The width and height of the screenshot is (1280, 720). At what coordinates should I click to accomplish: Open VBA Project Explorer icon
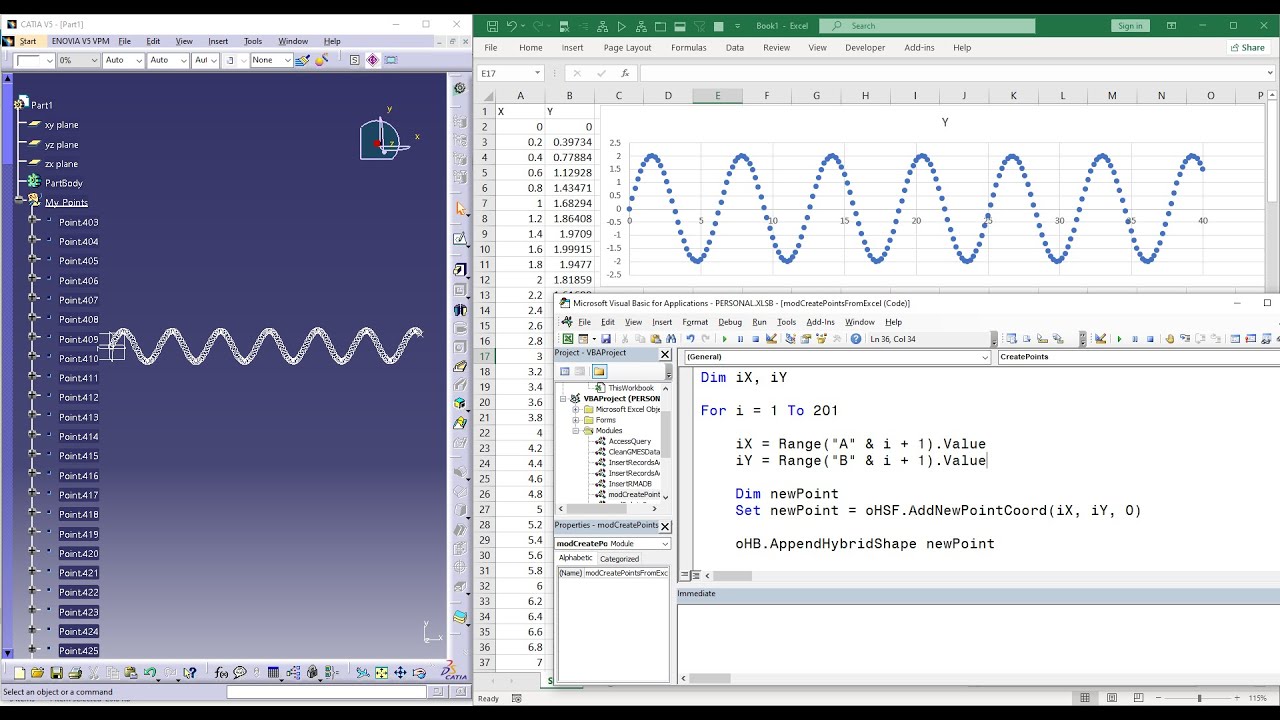790,339
